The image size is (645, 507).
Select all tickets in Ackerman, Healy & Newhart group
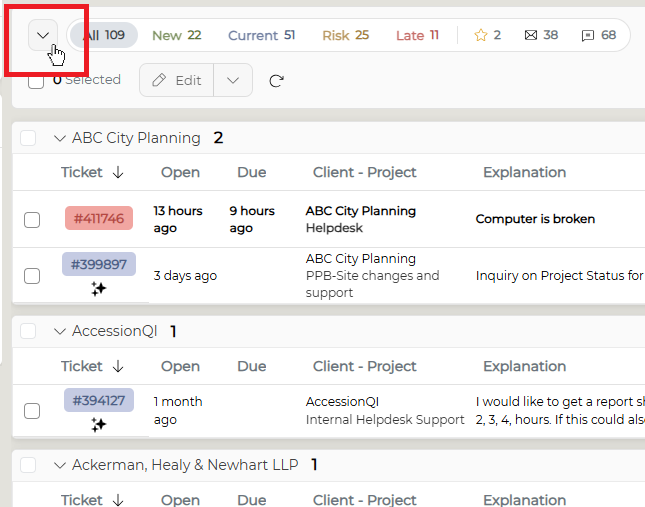click(x=28, y=465)
